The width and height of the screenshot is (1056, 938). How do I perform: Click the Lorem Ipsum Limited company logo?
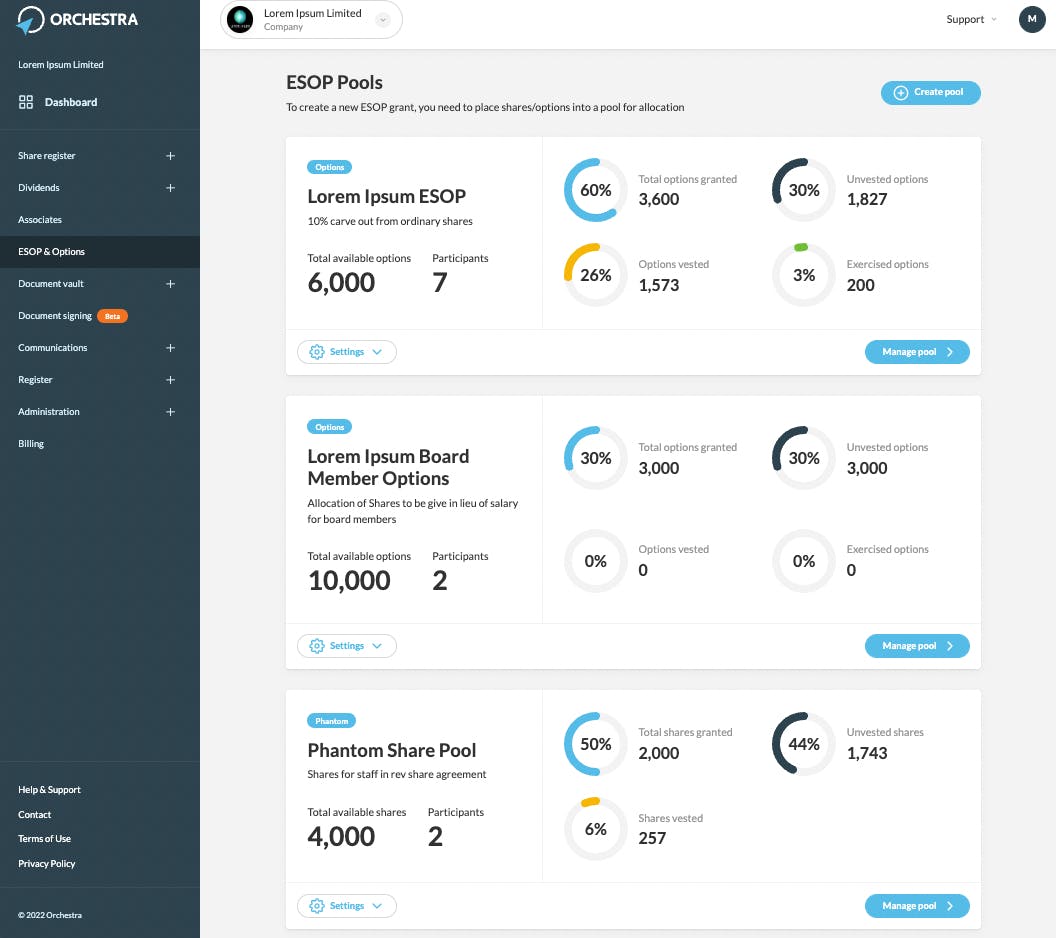240,20
